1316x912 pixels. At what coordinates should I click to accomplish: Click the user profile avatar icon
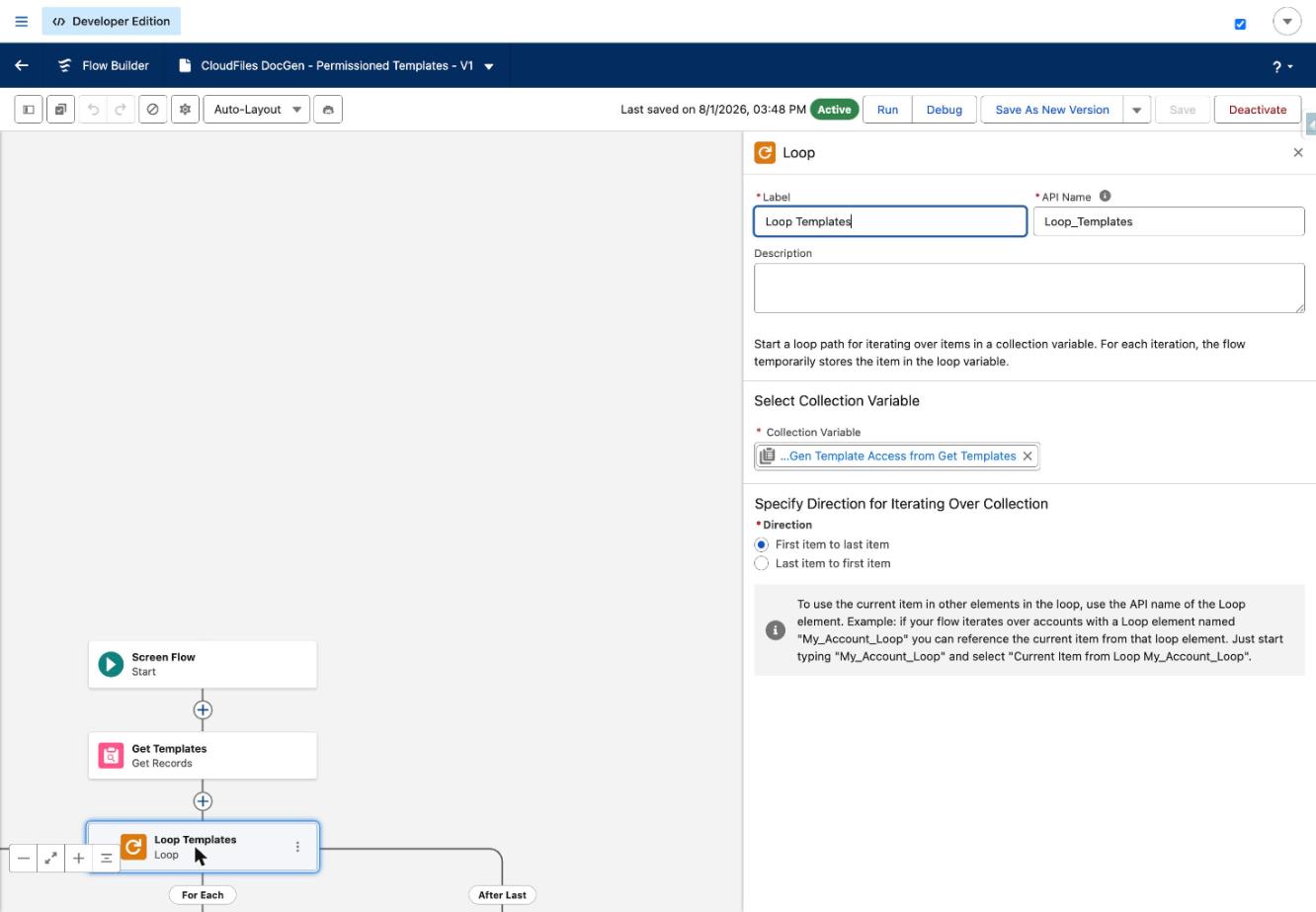[1287, 21]
